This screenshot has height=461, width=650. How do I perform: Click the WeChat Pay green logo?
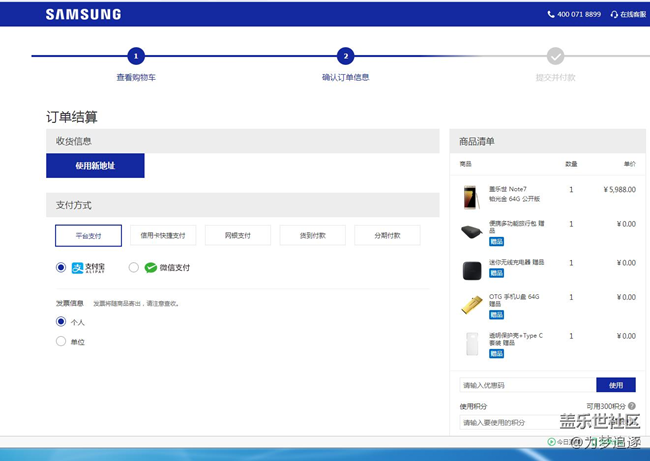(x=151, y=268)
